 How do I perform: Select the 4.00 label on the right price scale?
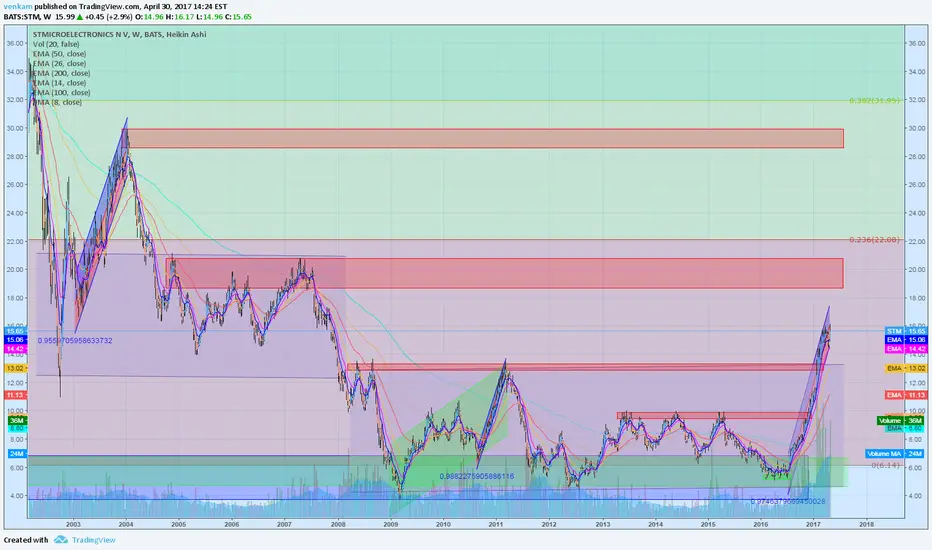916,496
